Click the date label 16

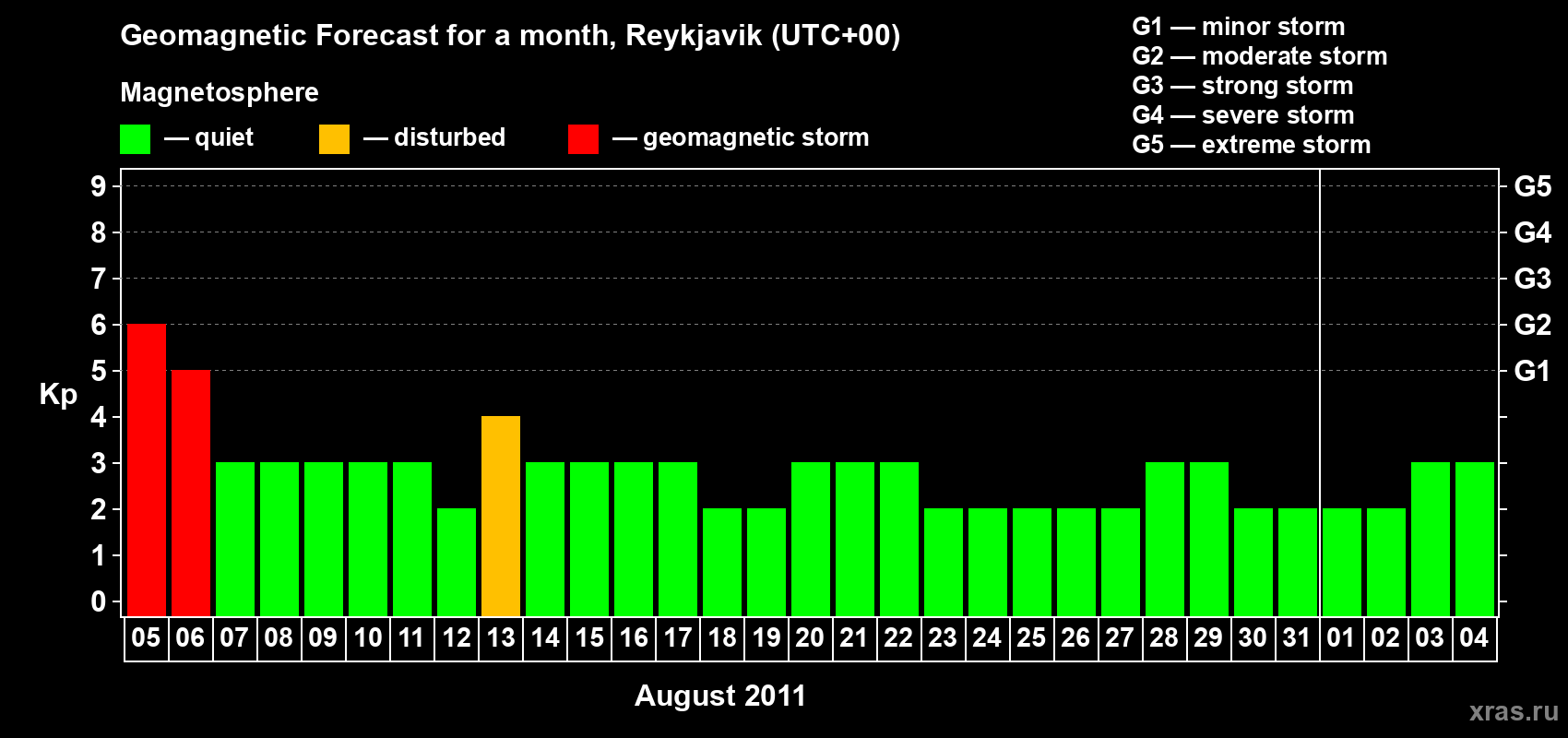coord(634,638)
